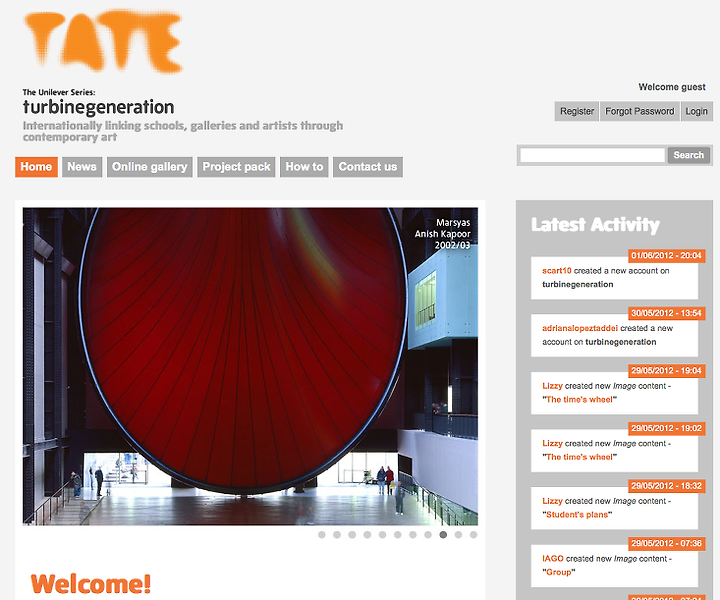Open "The time's wheel" link from 19:02

pyautogui.click(x=579, y=457)
